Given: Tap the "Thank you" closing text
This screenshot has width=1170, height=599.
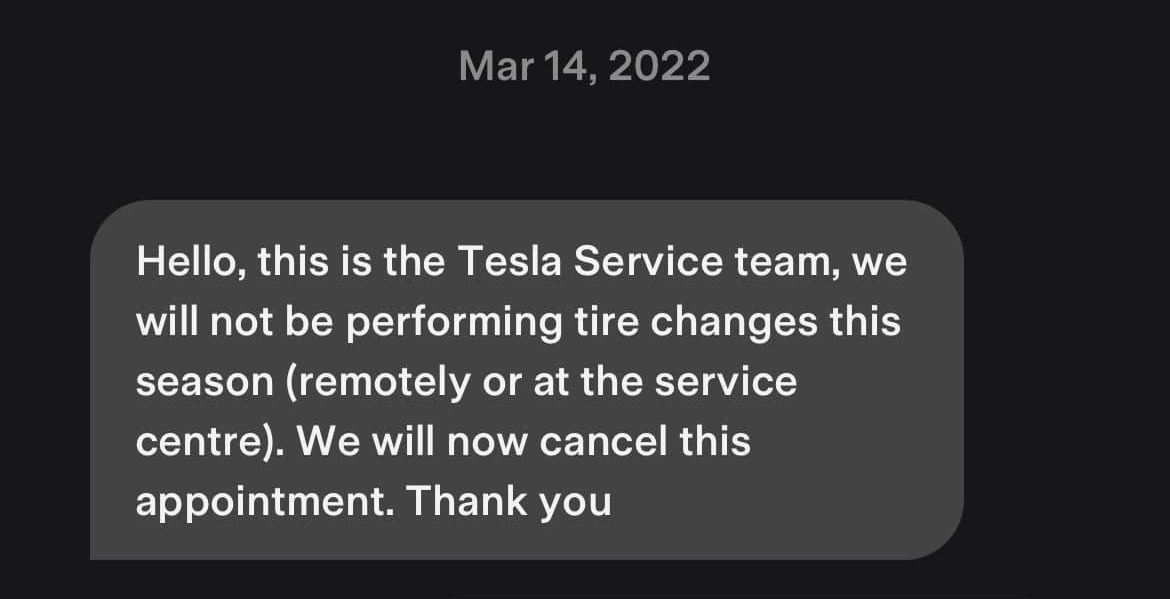Looking at the screenshot, I should pos(508,500).
